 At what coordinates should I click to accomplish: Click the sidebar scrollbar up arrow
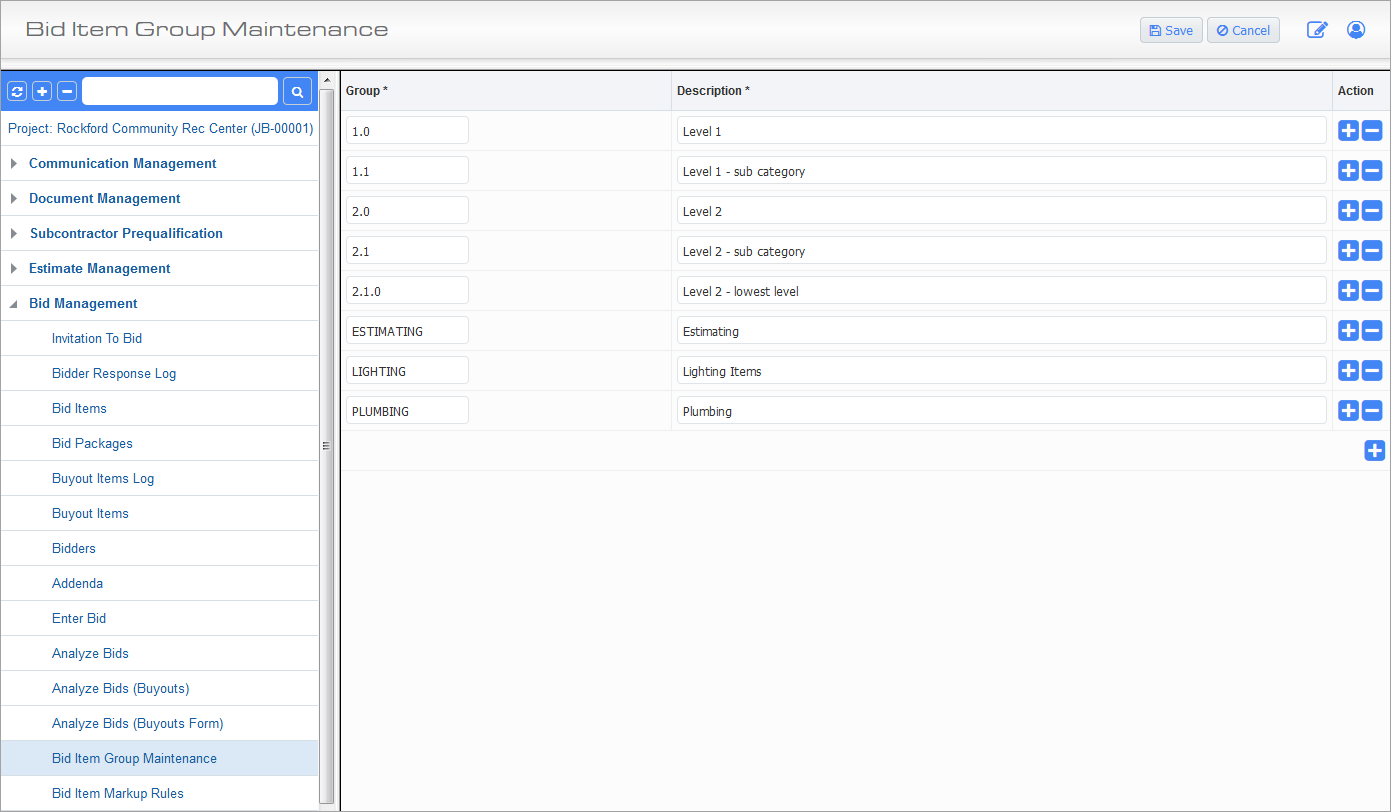pos(326,80)
